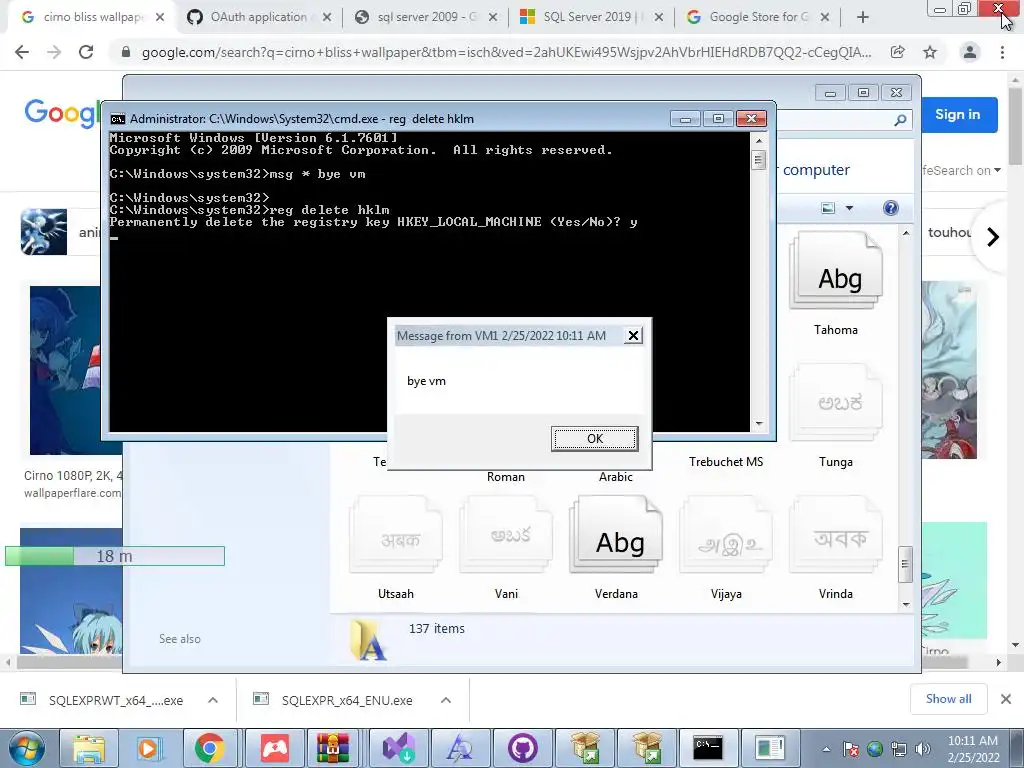Close the Message from VM1 dialog
Viewport: 1024px width, 768px height.
click(633, 336)
